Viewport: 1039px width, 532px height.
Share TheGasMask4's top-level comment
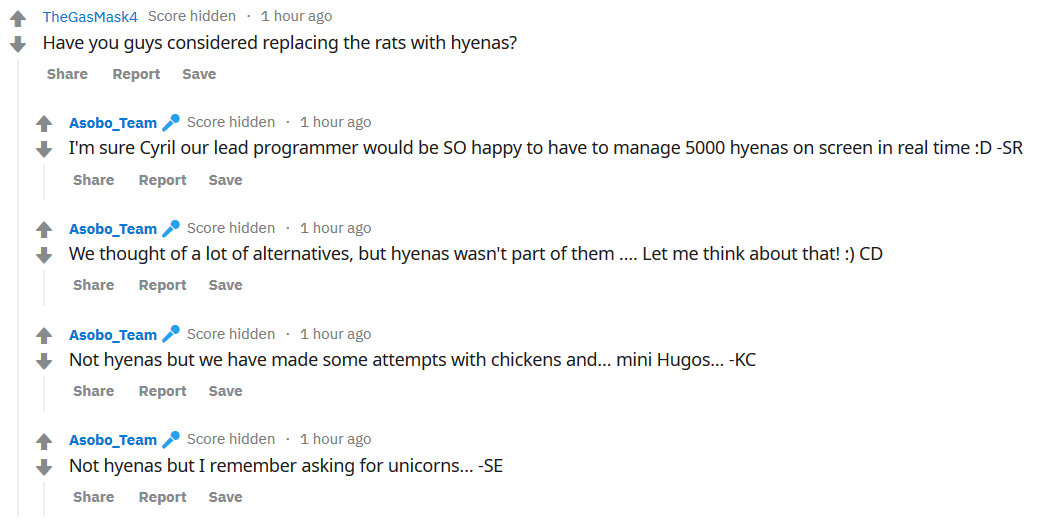click(67, 74)
